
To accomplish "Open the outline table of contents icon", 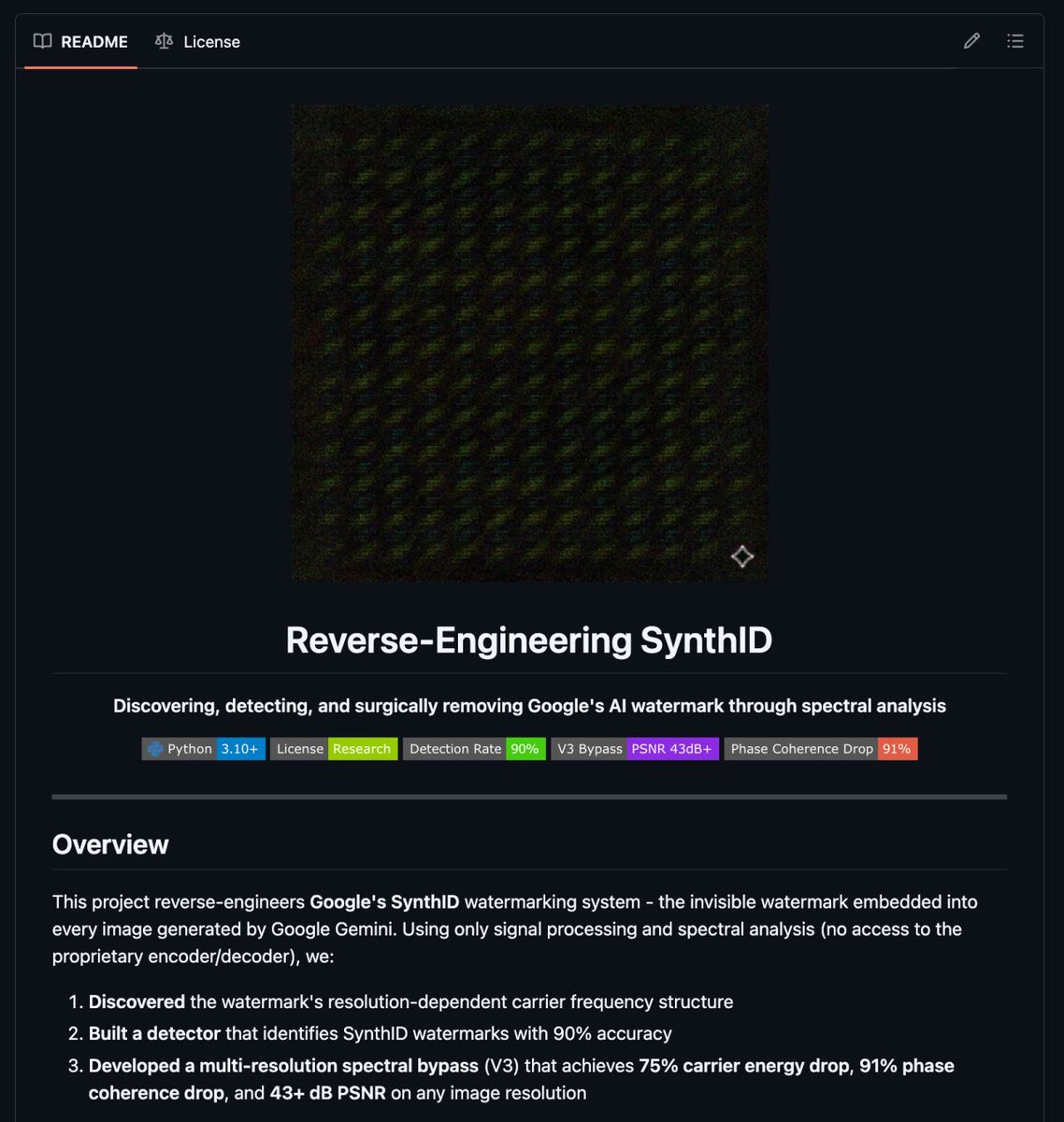I will pyautogui.click(x=1015, y=41).
